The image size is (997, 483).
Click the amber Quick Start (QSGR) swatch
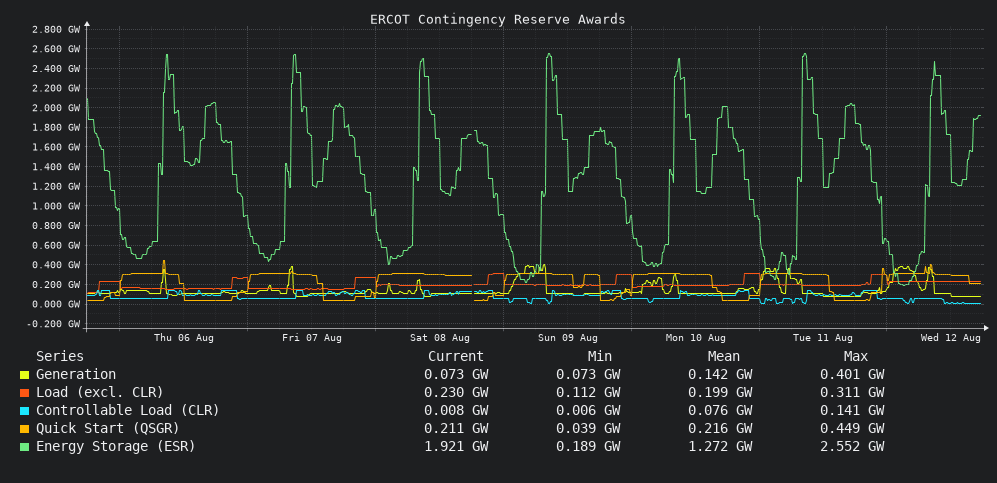click(x=24, y=429)
